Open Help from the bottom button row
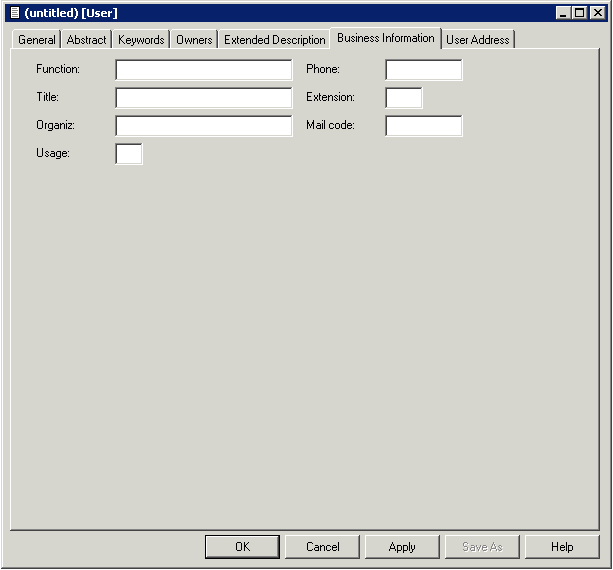 coord(562,547)
